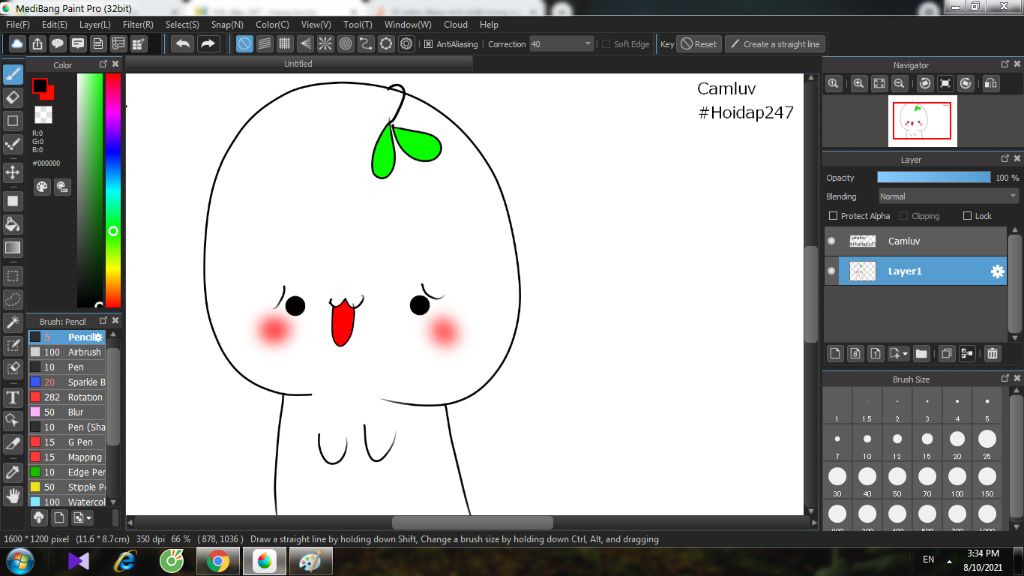Open the Layer(L) menu
This screenshot has height=576, width=1024.
[95, 25]
